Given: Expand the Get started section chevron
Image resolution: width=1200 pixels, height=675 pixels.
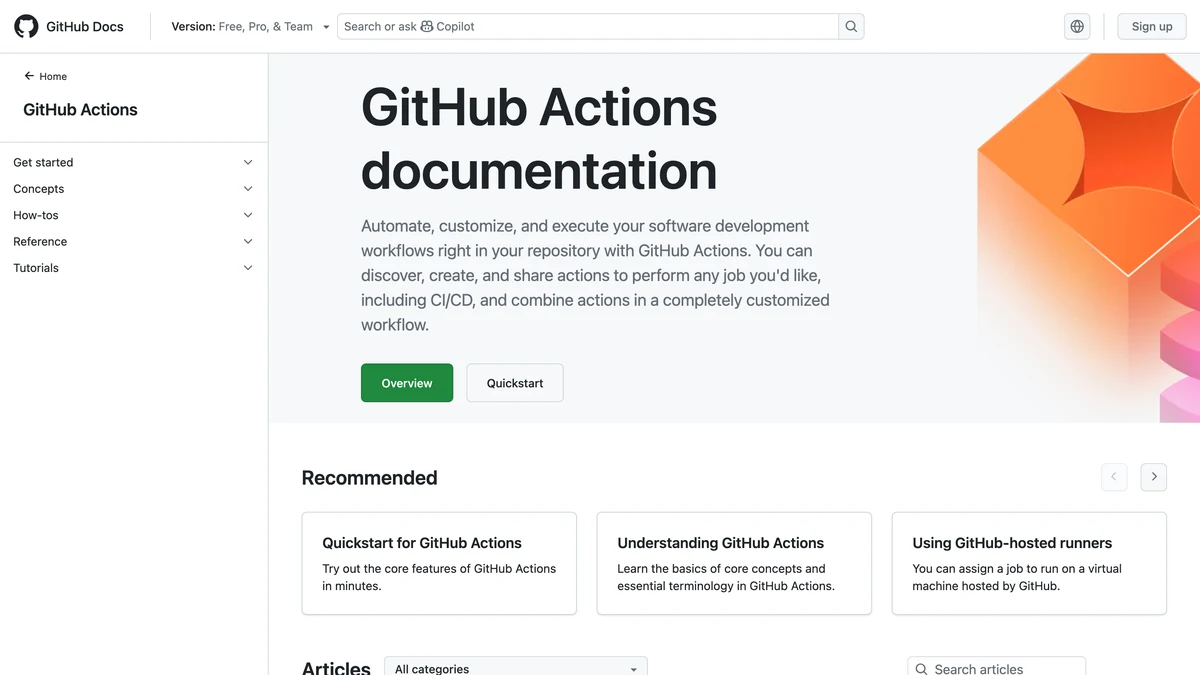Looking at the screenshot, I should (x=248, y=162).
